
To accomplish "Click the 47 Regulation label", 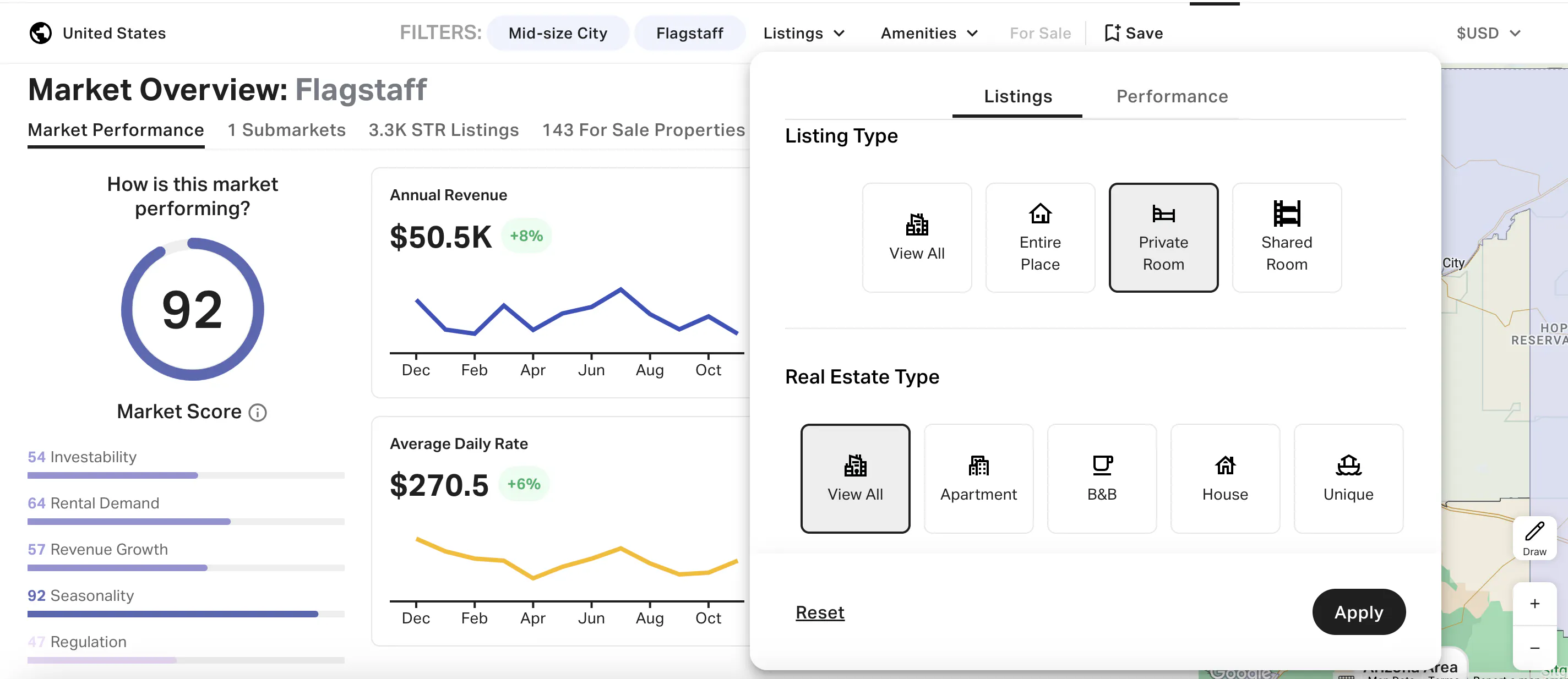I will [77, 642].
